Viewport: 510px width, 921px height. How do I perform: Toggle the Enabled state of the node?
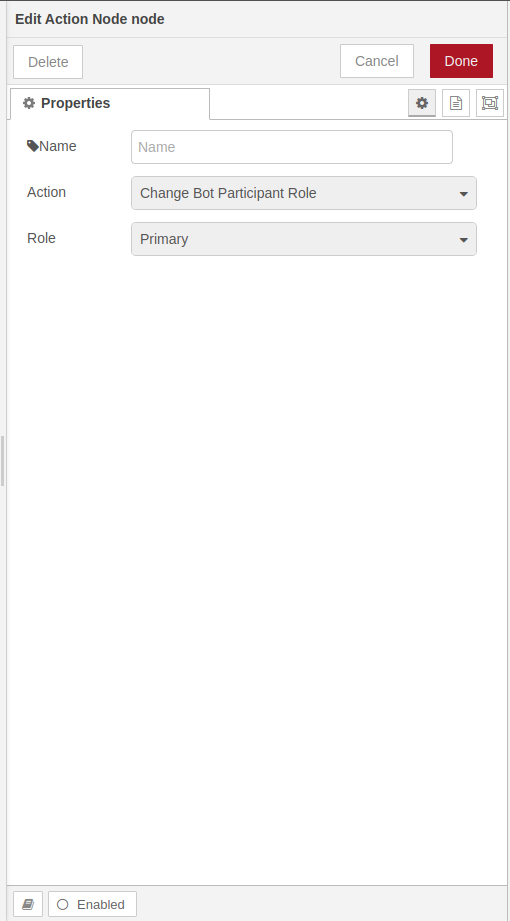tap(92, 904)
